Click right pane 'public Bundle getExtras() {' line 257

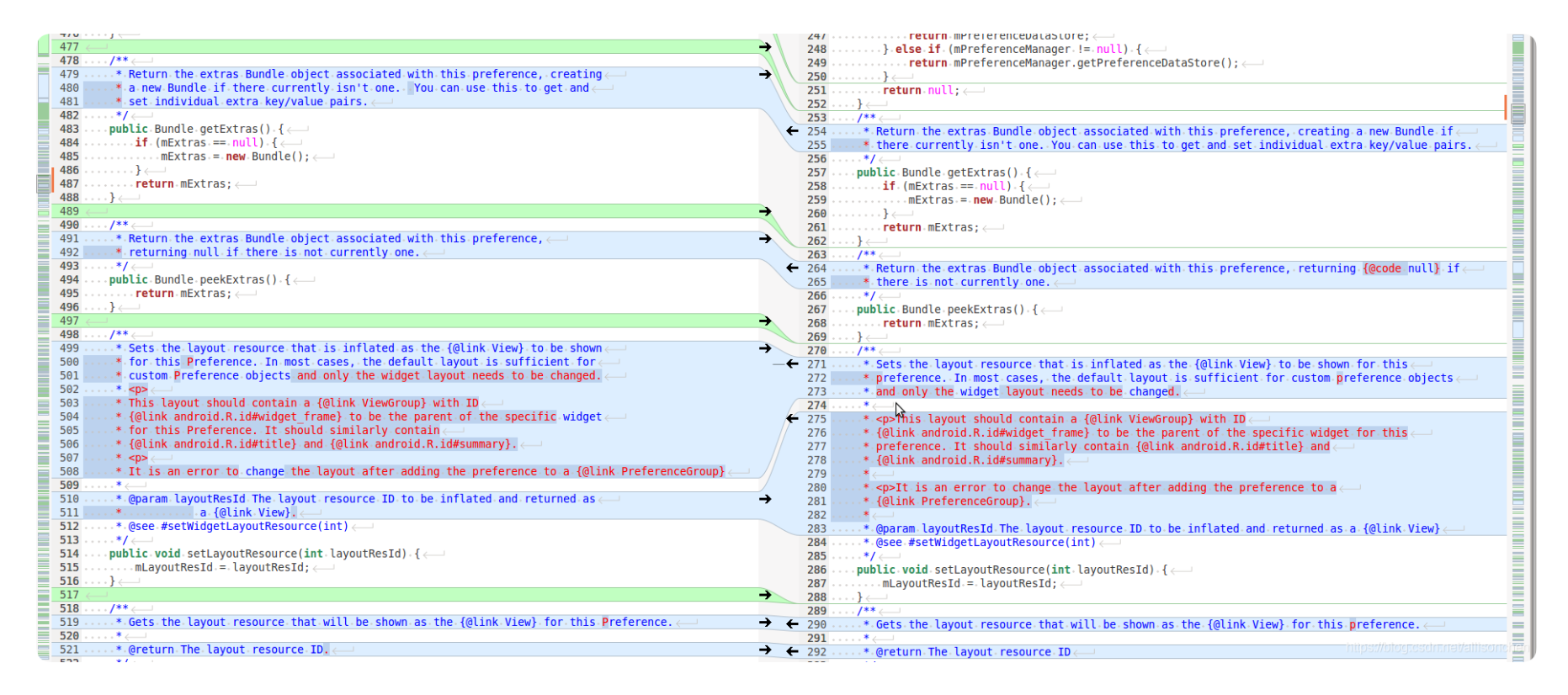point(943,172)
